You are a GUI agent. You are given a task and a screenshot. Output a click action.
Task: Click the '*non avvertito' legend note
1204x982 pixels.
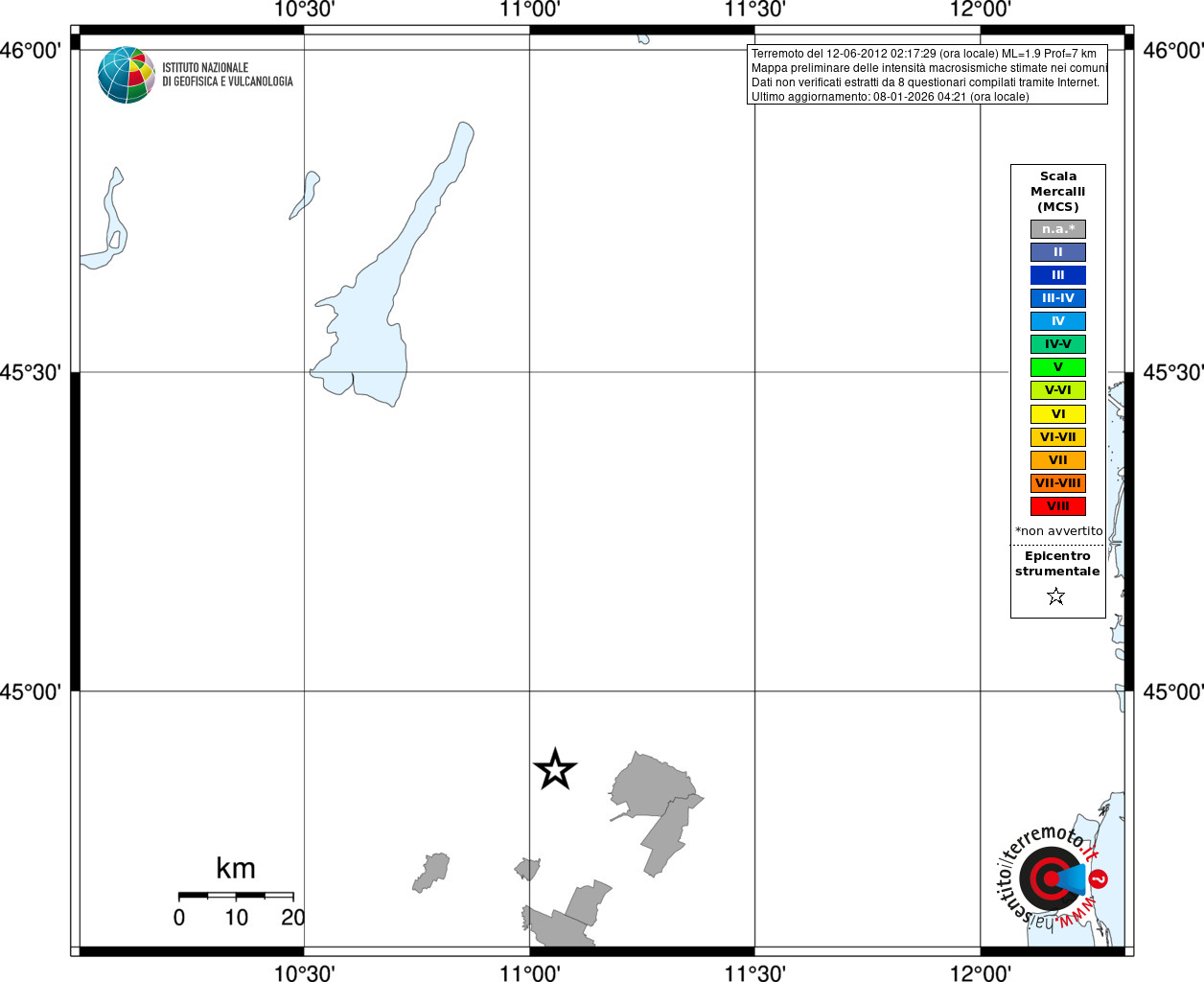pos(1059,531)
